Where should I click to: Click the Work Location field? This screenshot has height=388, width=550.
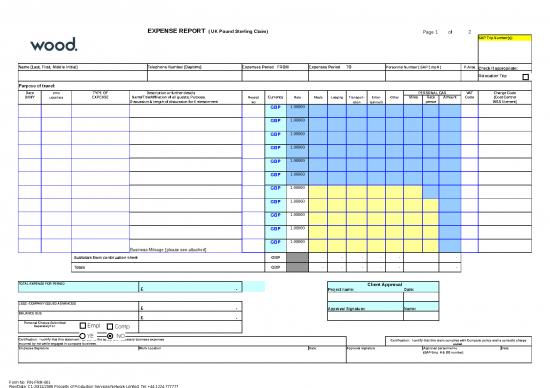tap(223, 354)
